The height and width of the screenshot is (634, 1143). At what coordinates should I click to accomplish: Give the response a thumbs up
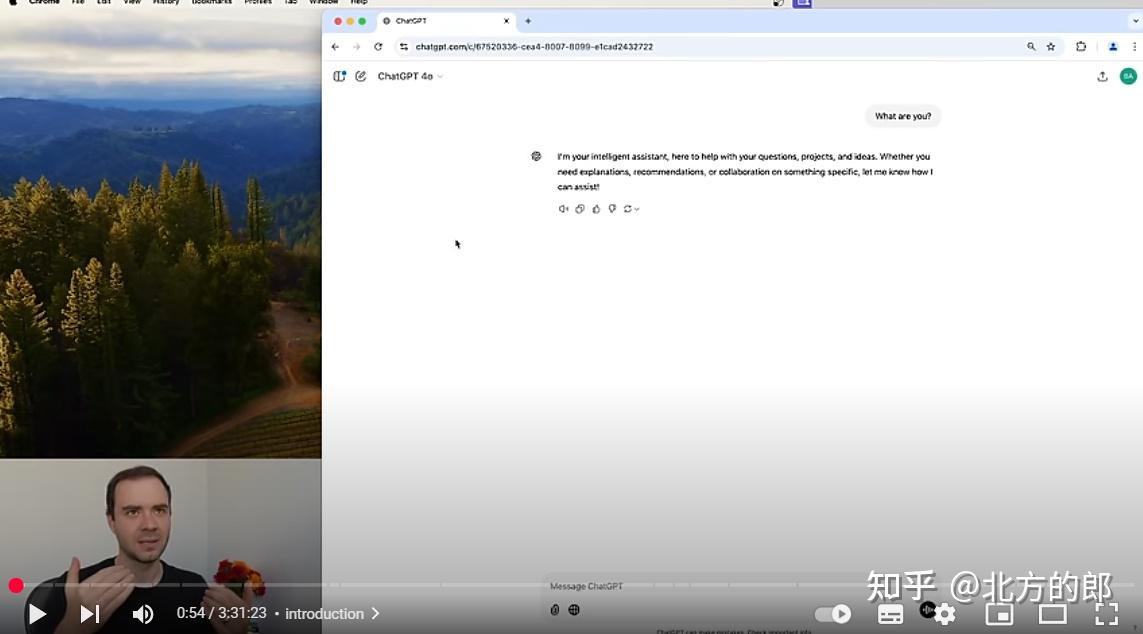(x=596, y=208)
